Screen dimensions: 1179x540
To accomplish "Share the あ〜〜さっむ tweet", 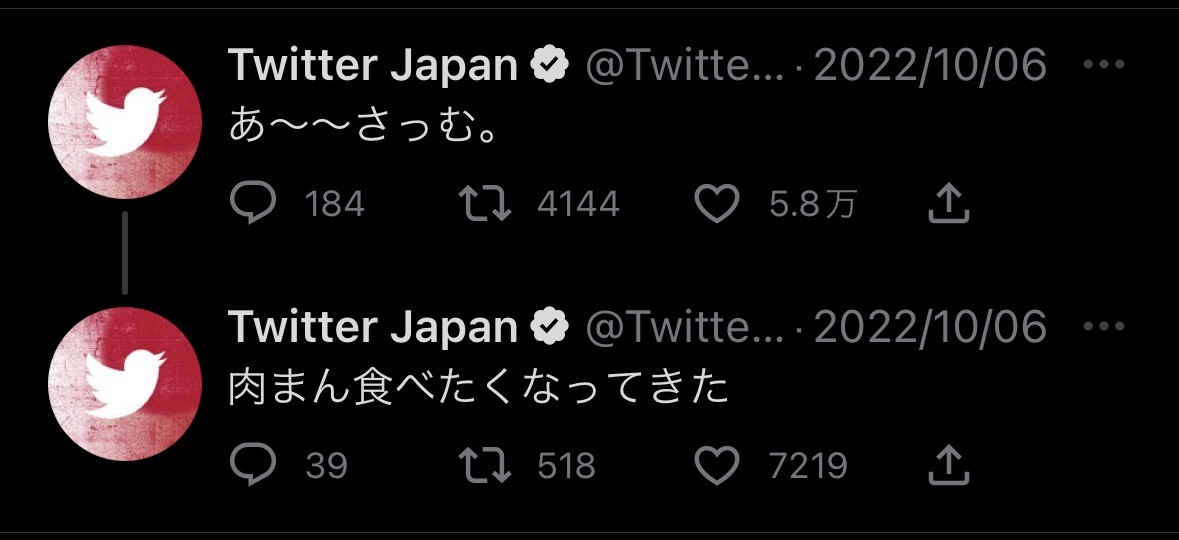I will pyautogui.click(x=948, y=204).
